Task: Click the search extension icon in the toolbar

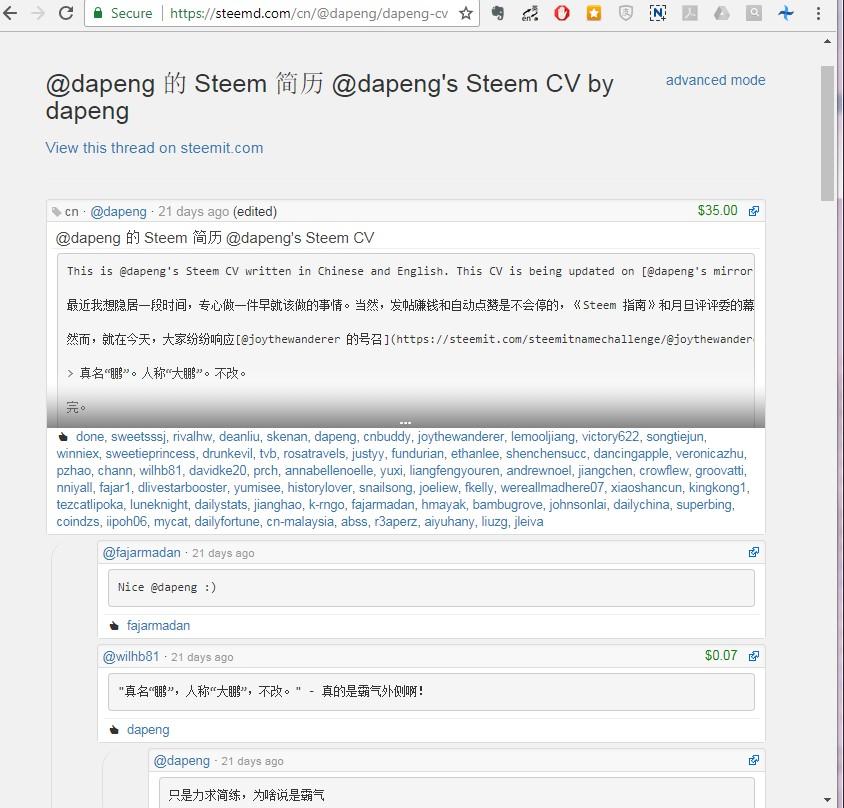Action: (x=754, y=13)
